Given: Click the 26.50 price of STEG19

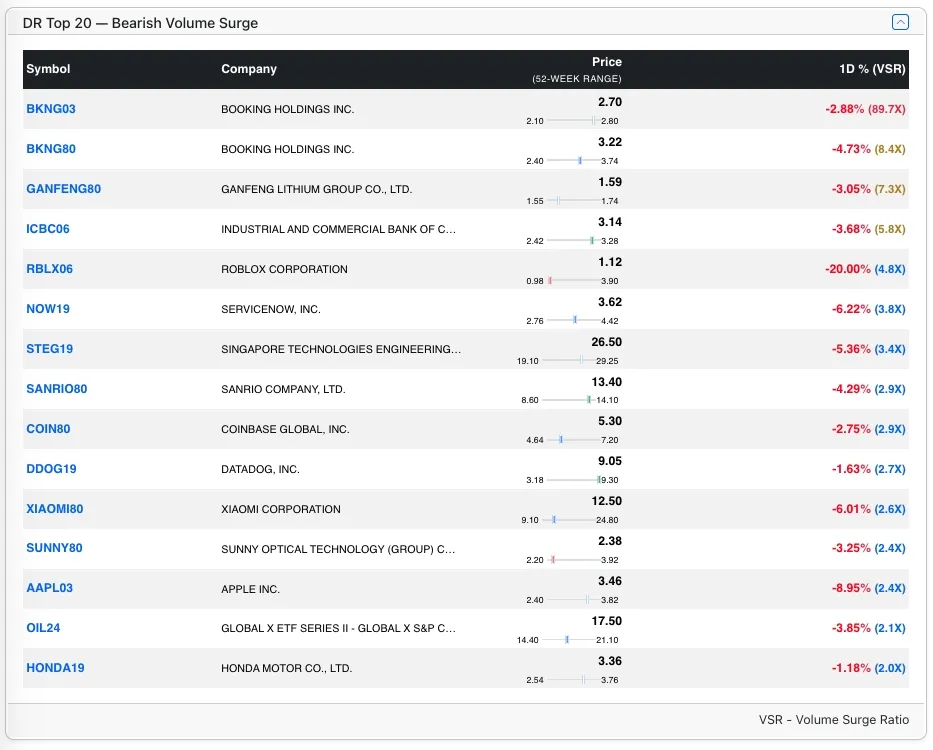Looking at the screenshot, I should [x=606, y=342].
